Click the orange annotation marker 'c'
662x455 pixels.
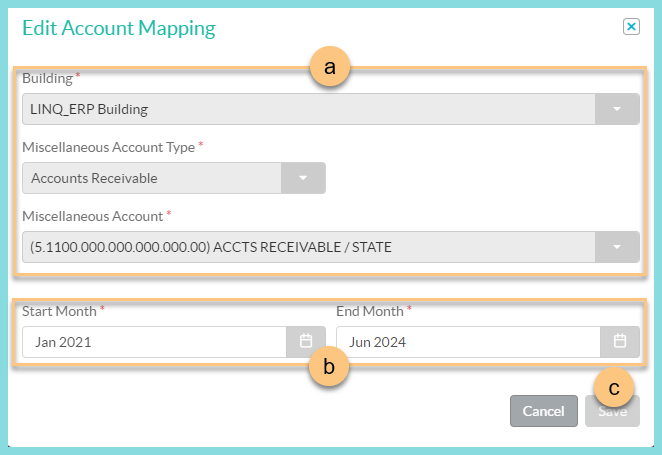(x=613, y=386)
